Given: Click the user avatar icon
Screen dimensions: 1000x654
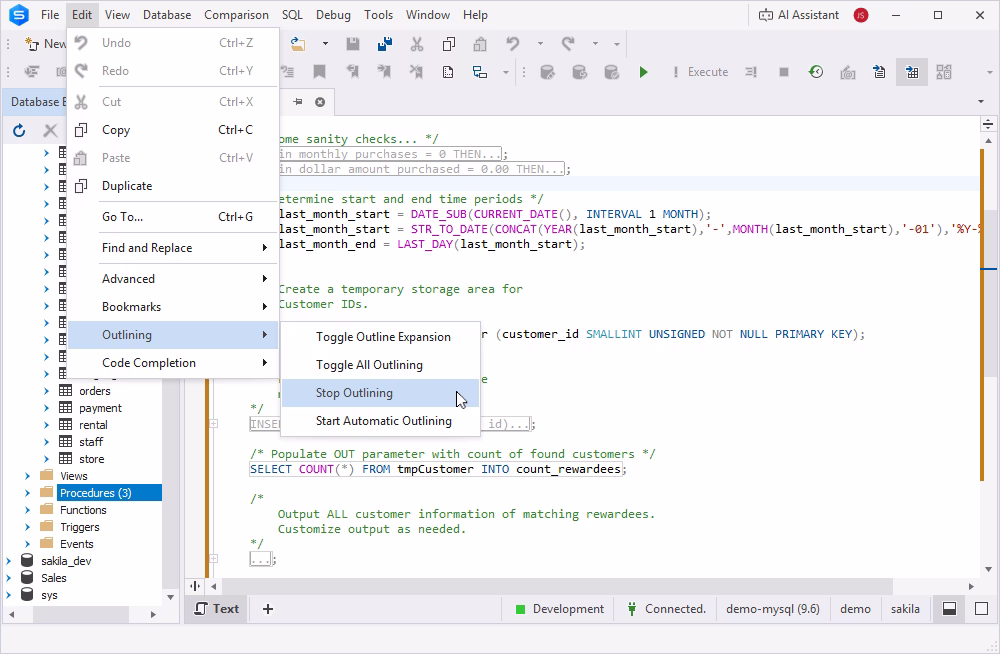Looking at the screenshot, I should pyautogui.click(x=861, y=15).
